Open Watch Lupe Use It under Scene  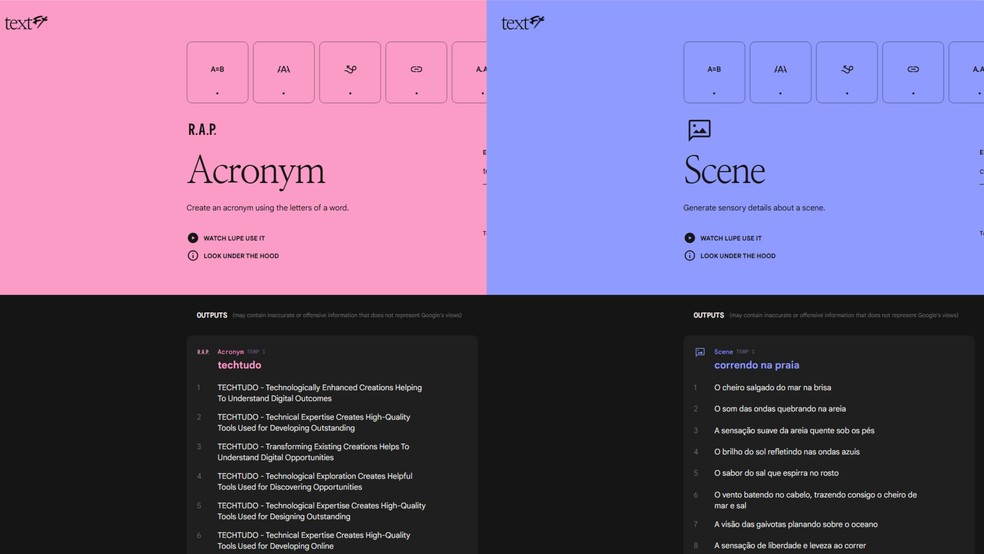(x=730, y=238)
